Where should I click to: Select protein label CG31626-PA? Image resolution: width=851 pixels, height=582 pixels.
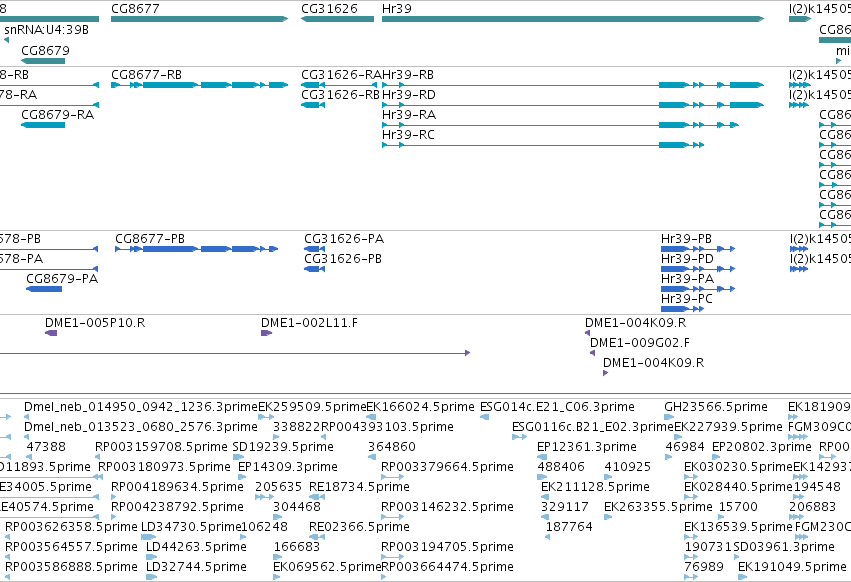tap(344, 239)
